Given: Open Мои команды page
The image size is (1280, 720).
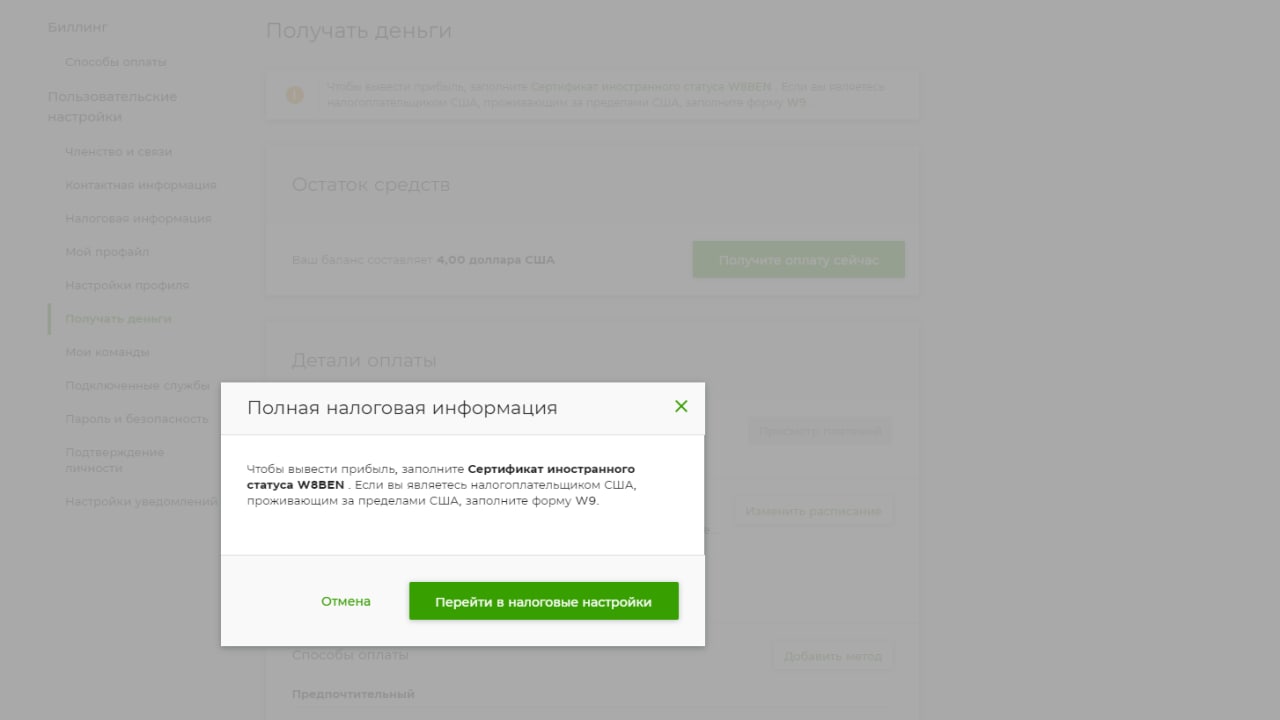Looking at the screenshot, I should pyautogui.click(x=107, y=352).
